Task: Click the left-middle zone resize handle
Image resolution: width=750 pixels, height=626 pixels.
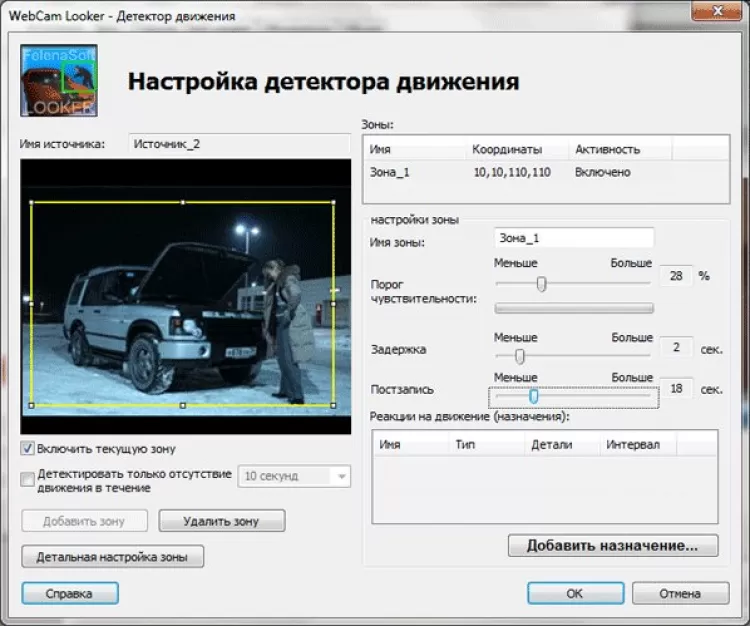Action: (32, 304)
